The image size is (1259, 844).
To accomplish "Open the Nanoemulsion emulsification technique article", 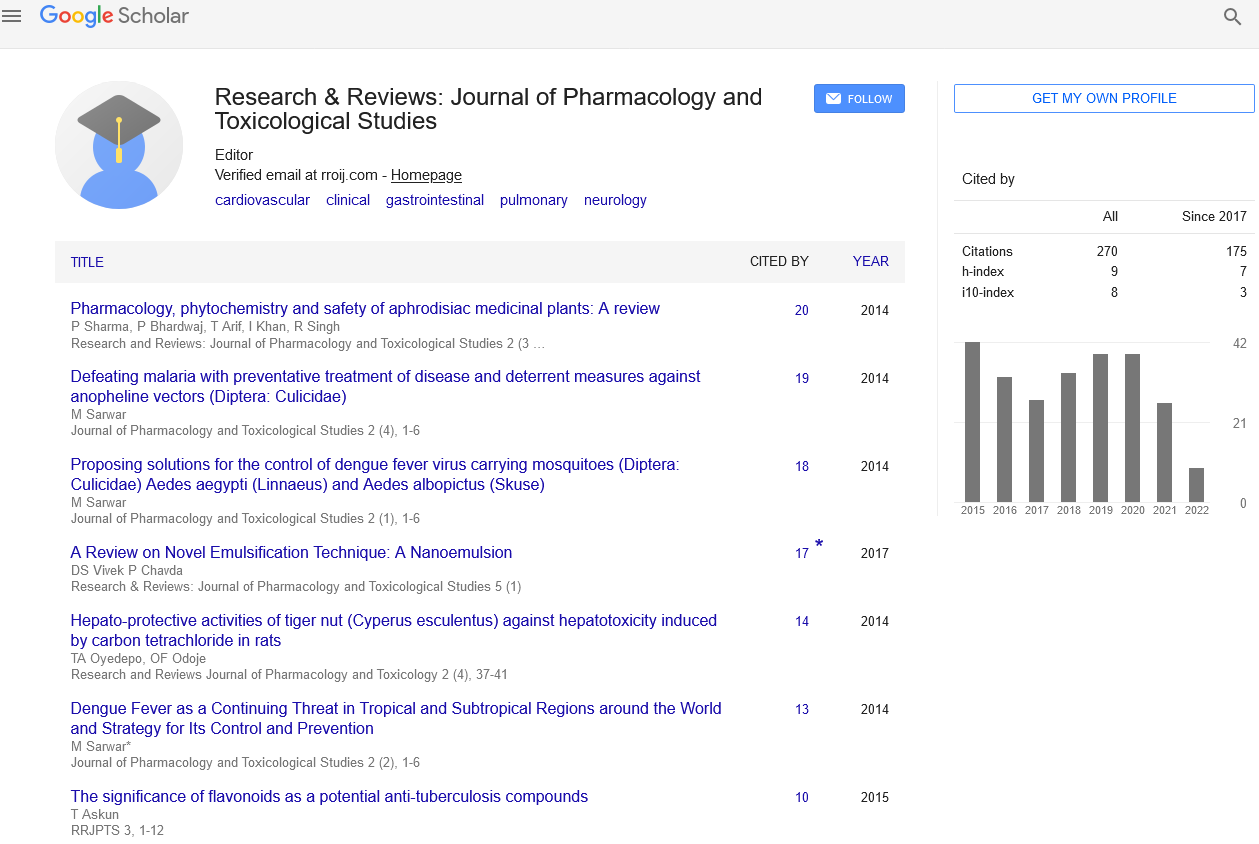I will pos(291,552).
